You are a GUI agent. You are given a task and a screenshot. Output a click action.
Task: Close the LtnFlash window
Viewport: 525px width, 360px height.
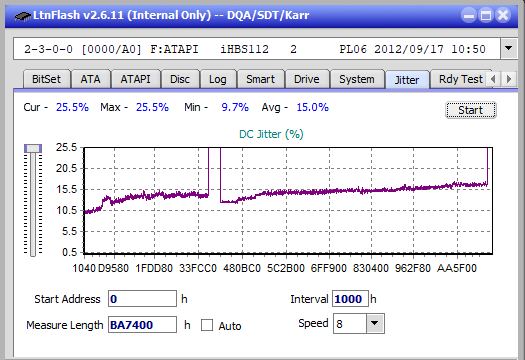[x=503, y=15]
